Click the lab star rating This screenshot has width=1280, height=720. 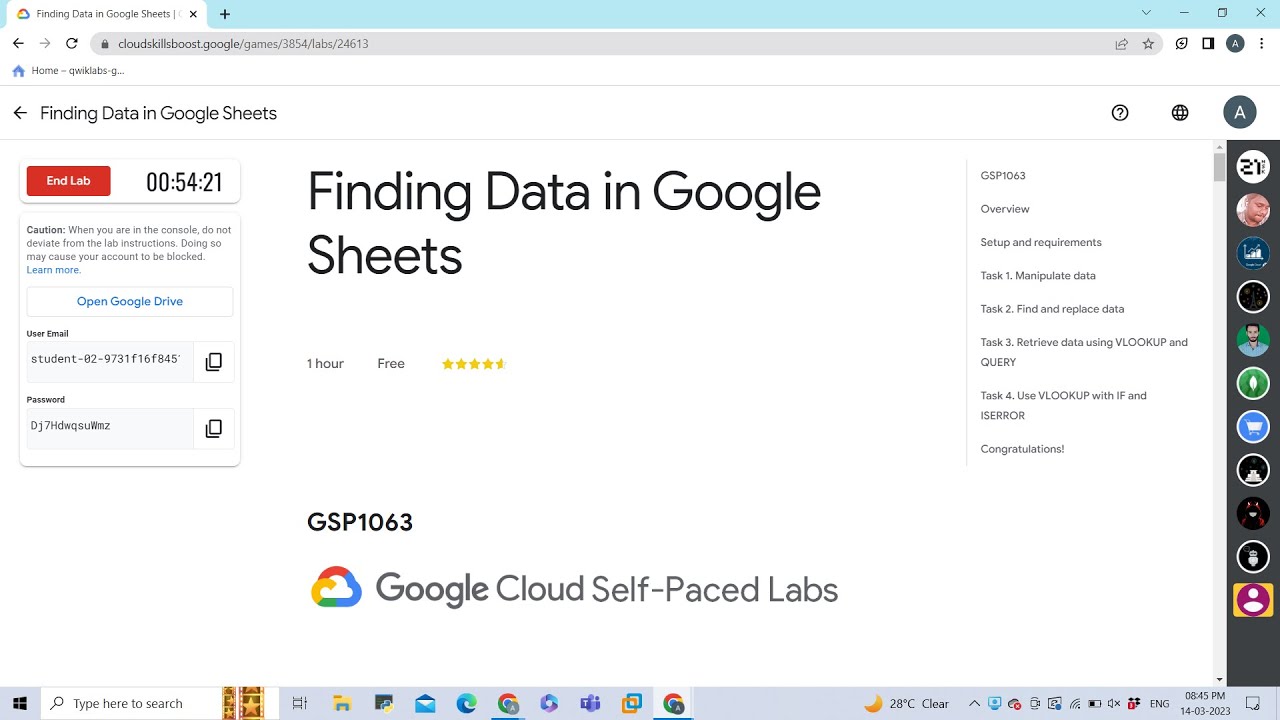474,364
